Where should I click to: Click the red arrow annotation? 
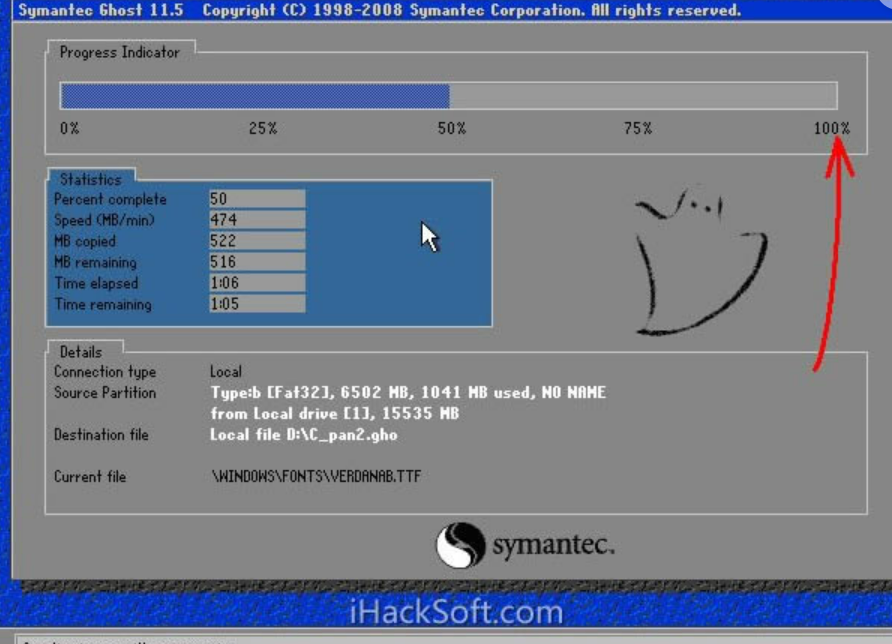(x=832, y=250)
